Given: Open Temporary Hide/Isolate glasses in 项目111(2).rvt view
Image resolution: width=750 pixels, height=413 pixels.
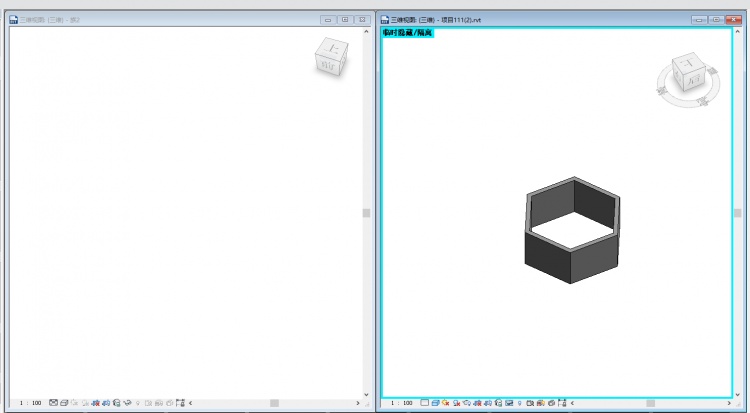Looking at the screenshot, I should tap(509, 403).
